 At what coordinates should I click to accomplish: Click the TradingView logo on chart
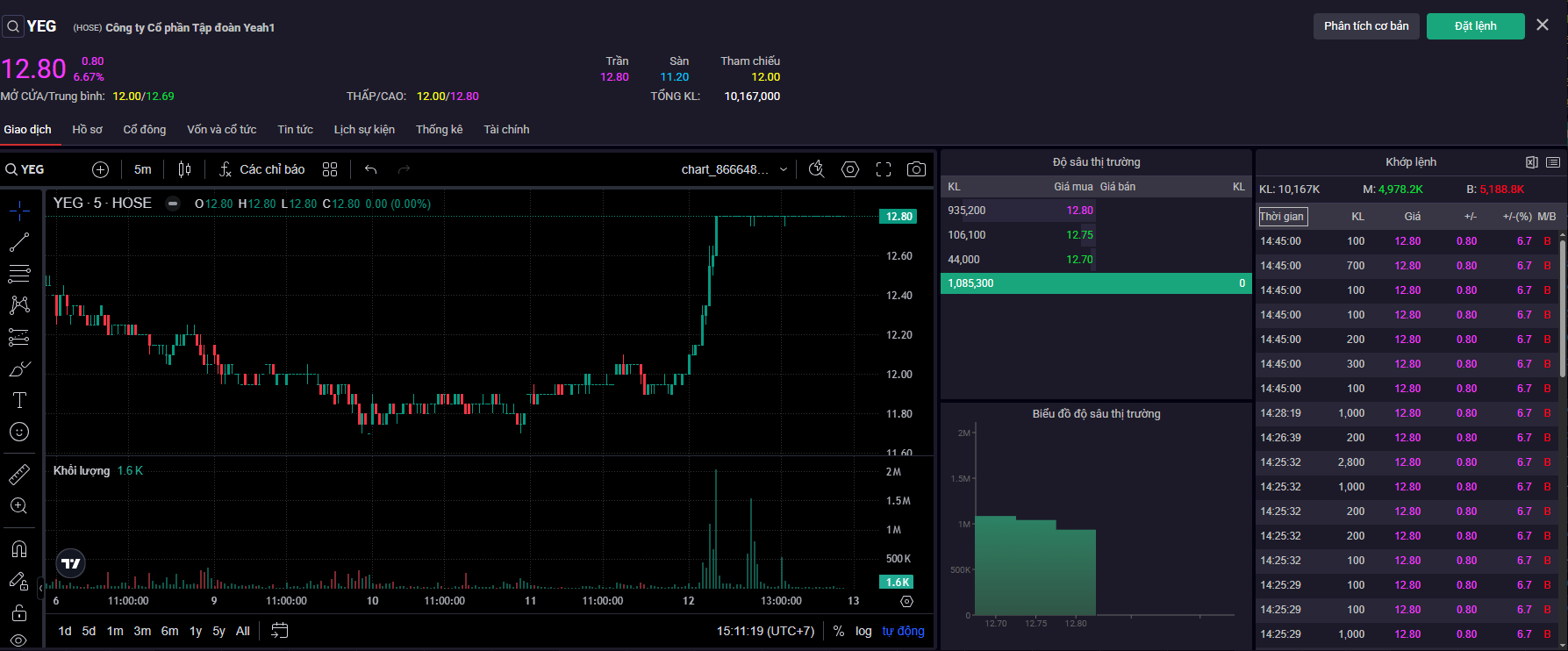71,563
